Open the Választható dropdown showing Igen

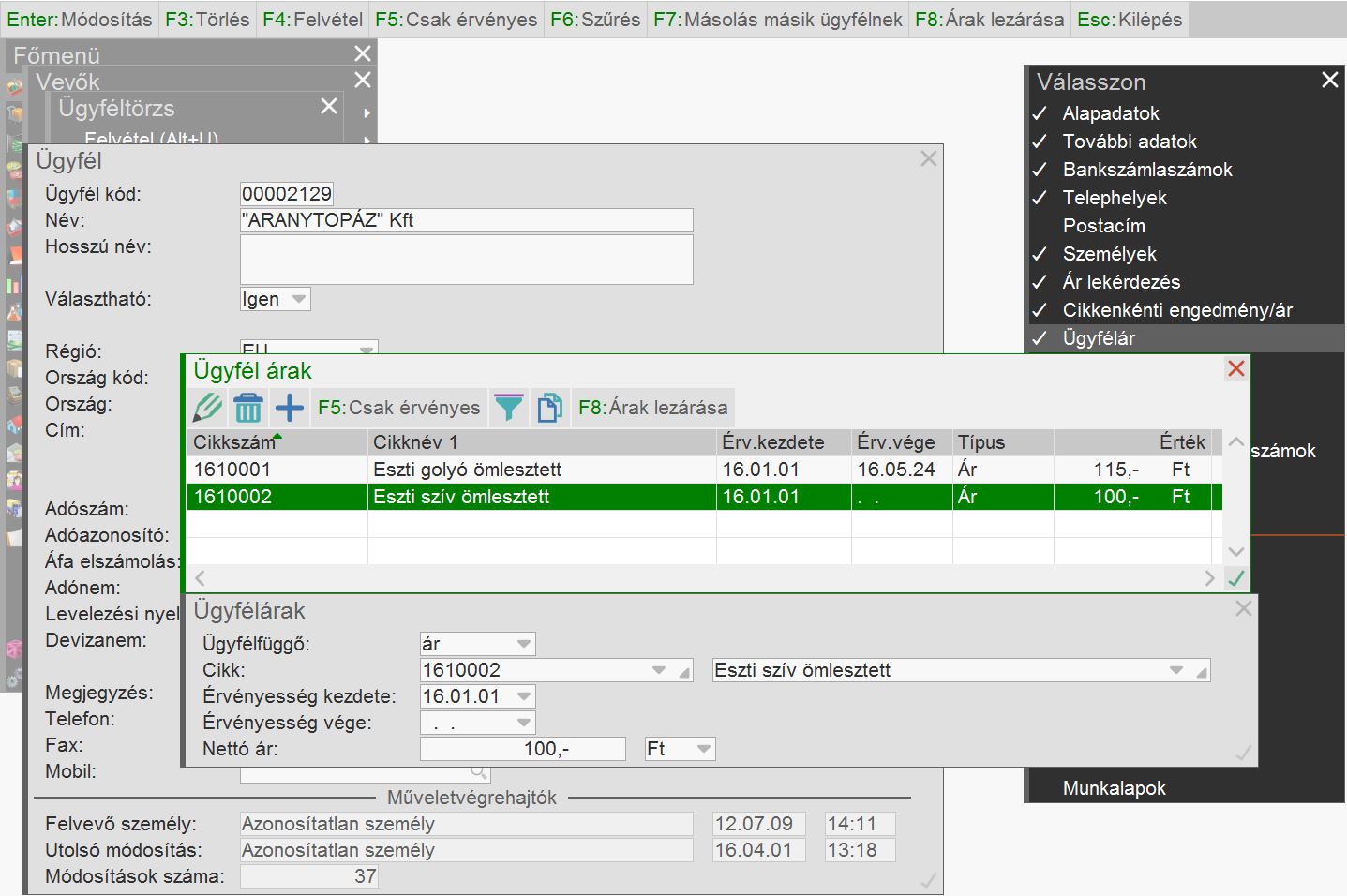pos(299,299)
